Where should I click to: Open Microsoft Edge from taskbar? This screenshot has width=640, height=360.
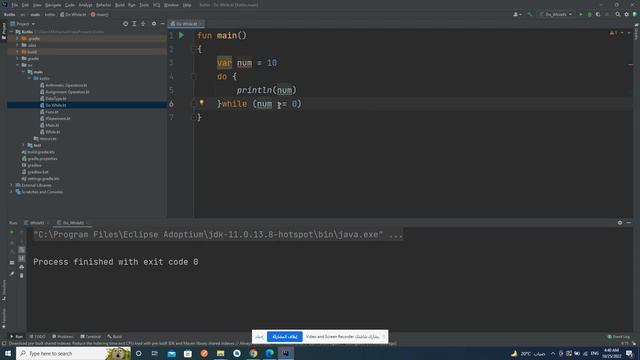click(x=269, y=353)
